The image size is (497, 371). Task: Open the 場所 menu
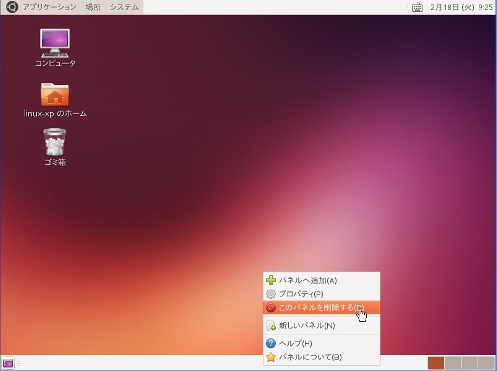point(93,7)
